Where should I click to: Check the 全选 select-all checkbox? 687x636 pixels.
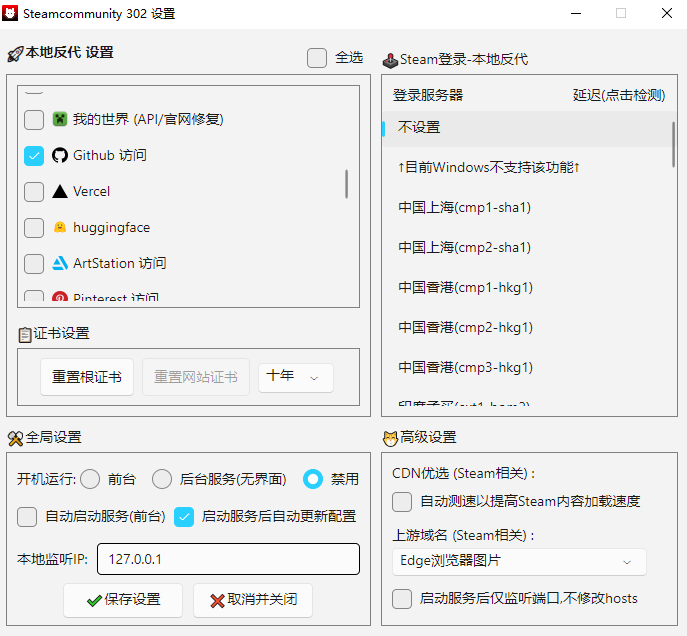click(317, 58)
